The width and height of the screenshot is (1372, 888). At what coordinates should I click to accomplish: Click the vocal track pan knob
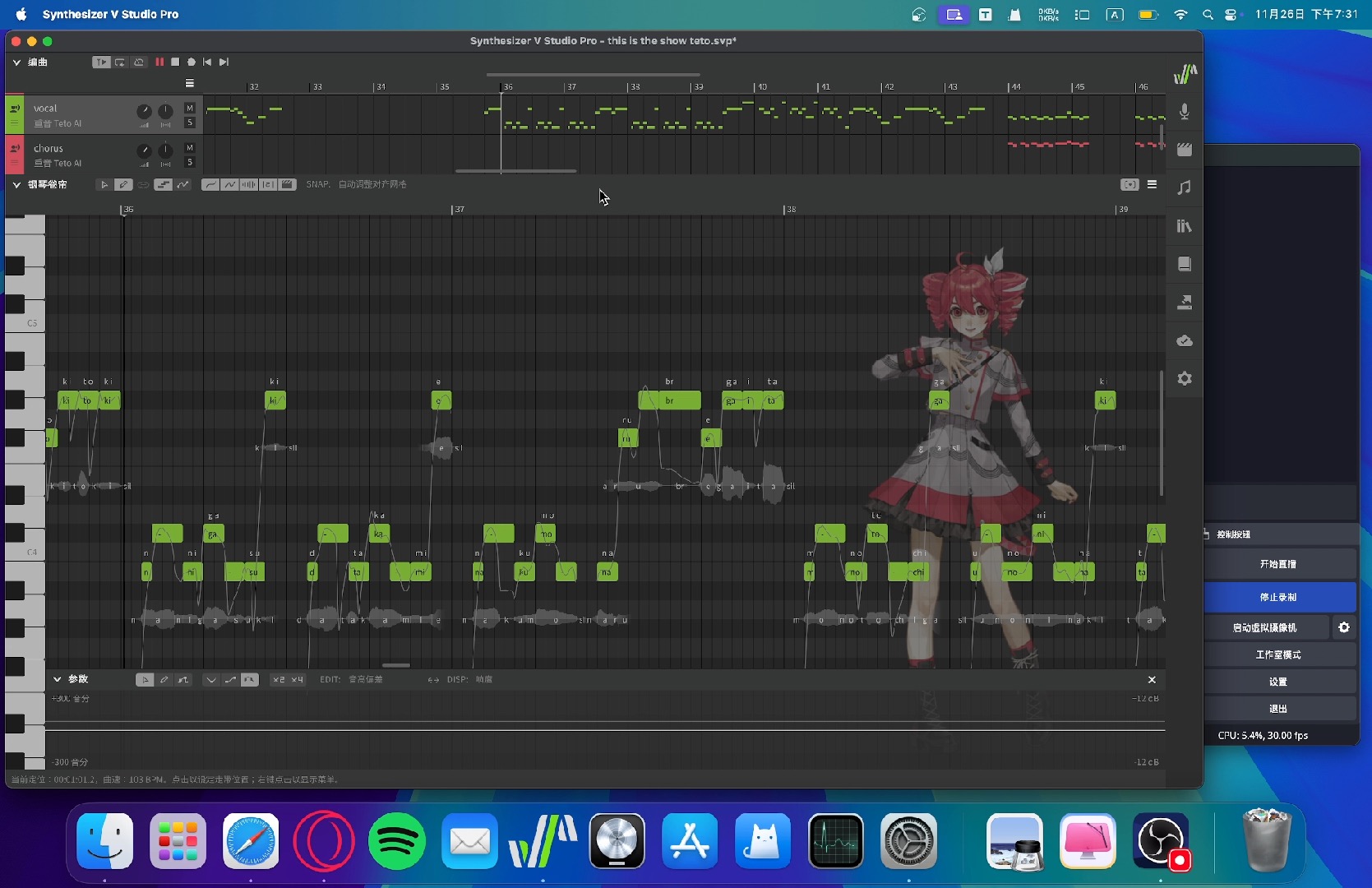click(165, 111)
